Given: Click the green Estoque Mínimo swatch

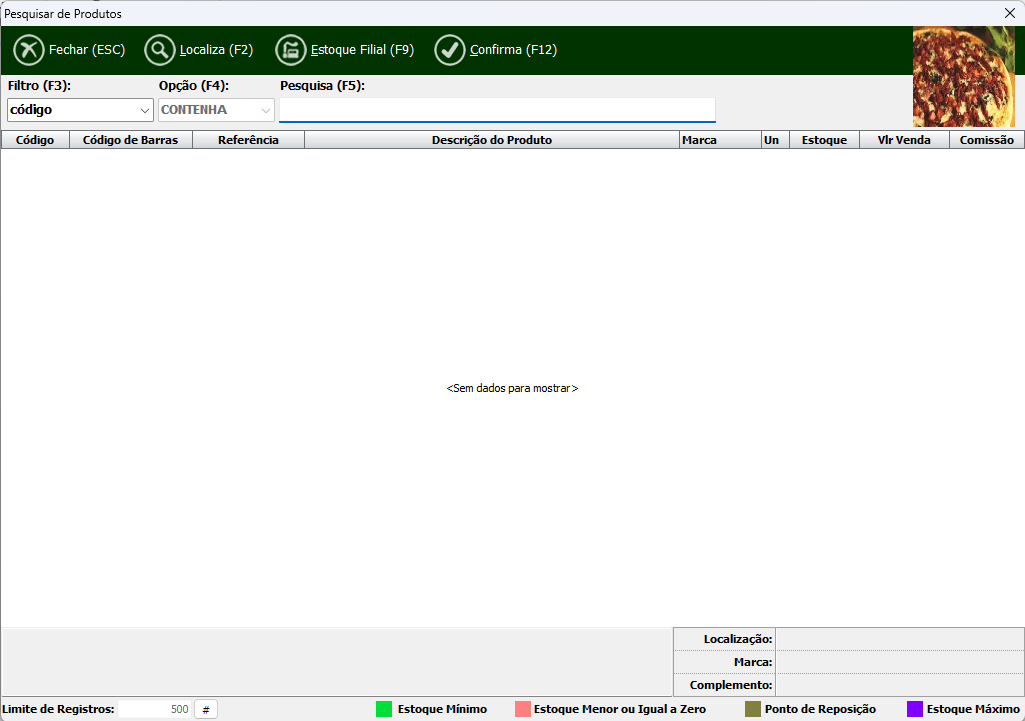Looking at the screenshot, I should pos(384,709).
